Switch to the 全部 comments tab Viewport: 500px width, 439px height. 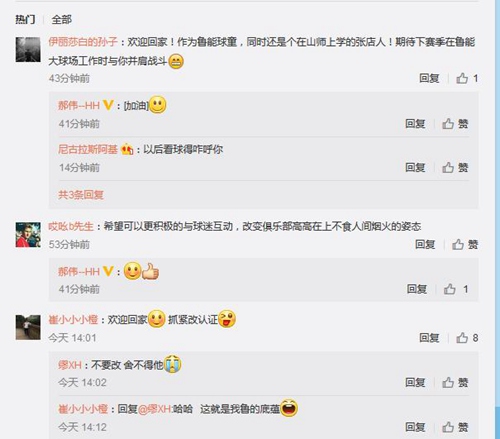[x=61, y=20]
